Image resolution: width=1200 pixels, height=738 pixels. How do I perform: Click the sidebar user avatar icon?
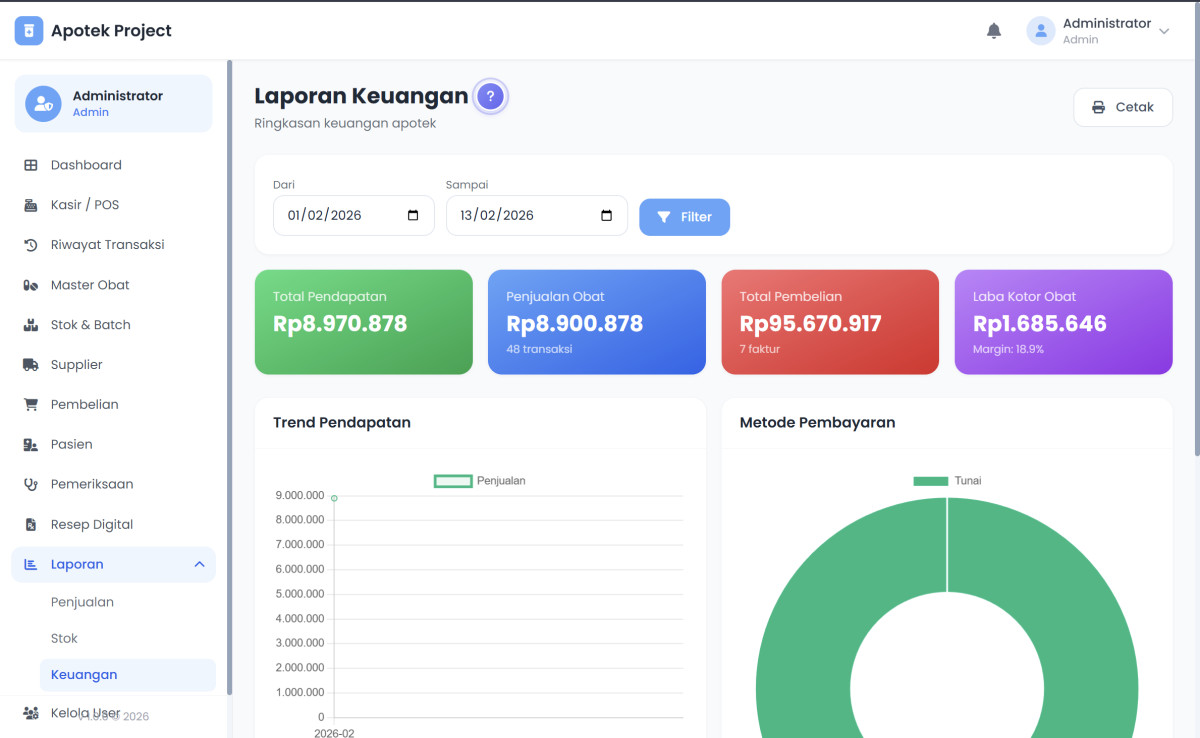pyautogui.click(x=43, y=104)
